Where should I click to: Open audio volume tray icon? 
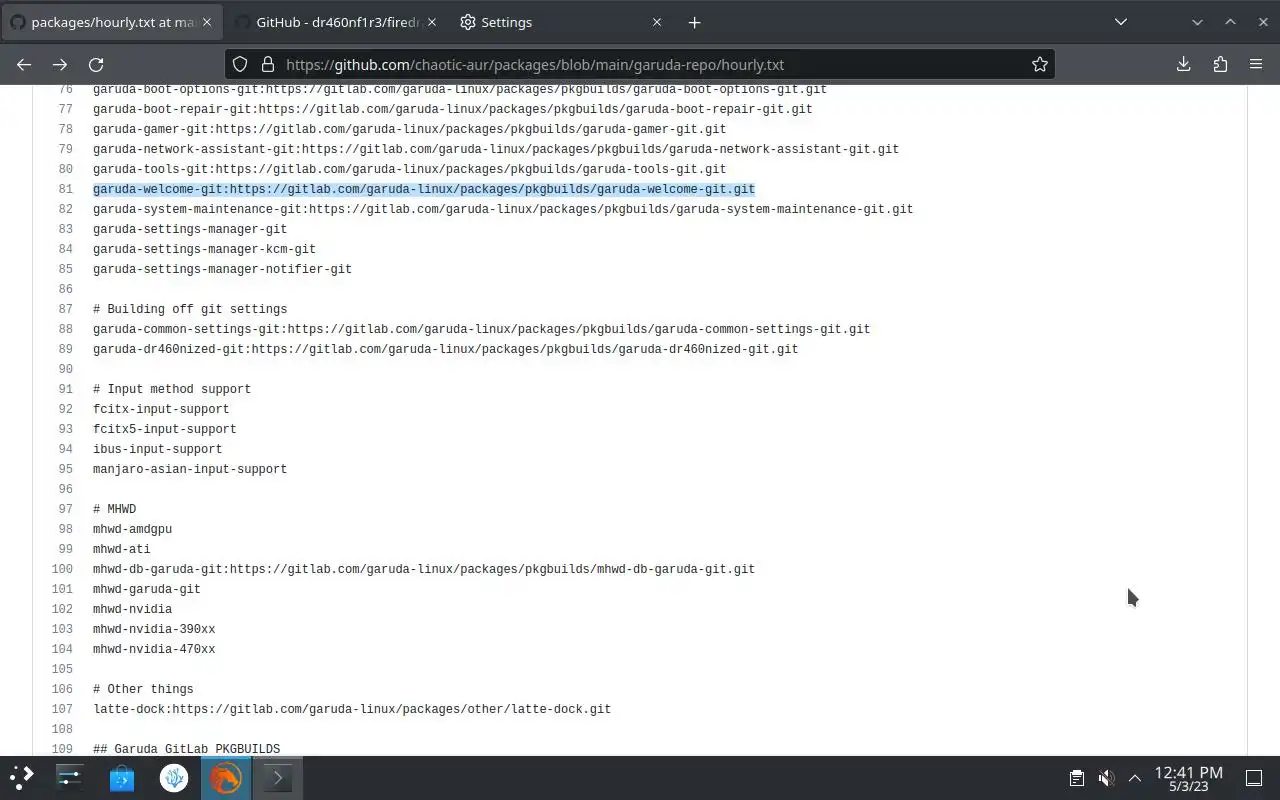[1106, 778]
